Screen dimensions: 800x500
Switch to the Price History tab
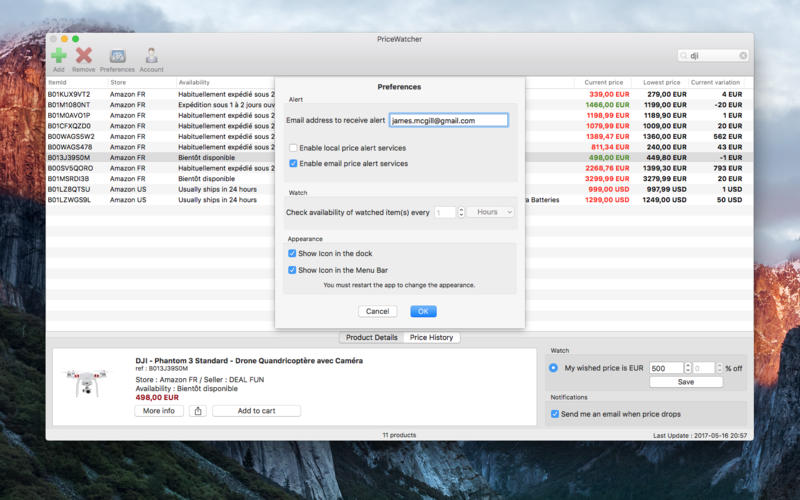432,337
